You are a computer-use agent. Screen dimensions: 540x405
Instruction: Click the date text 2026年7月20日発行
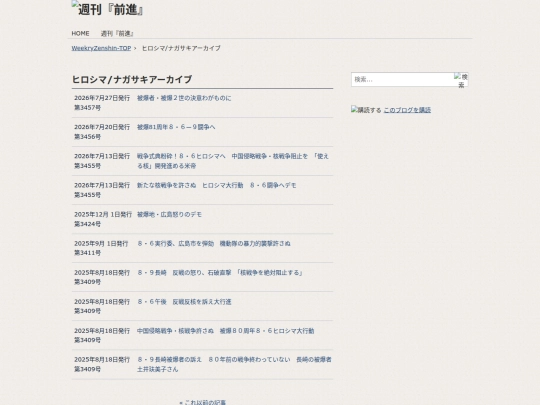pyautogui.click(x=102, y=127)
